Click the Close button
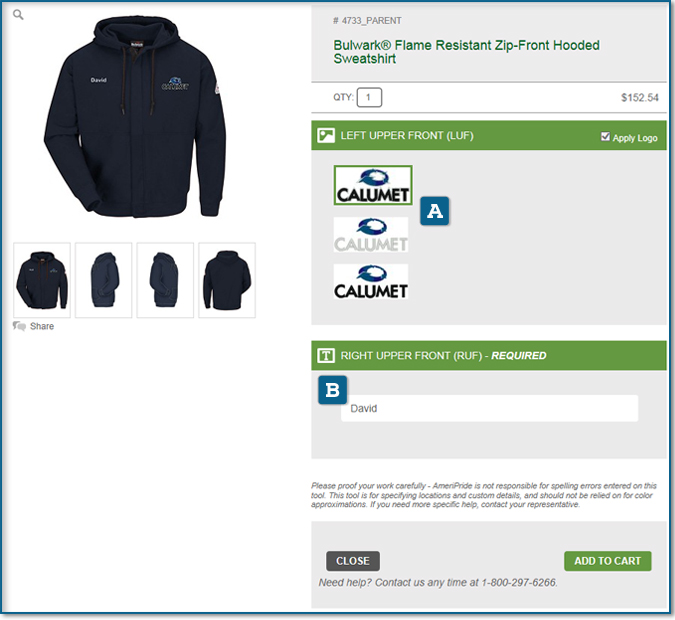Screen dimensions: 675x620 [353, 561]
